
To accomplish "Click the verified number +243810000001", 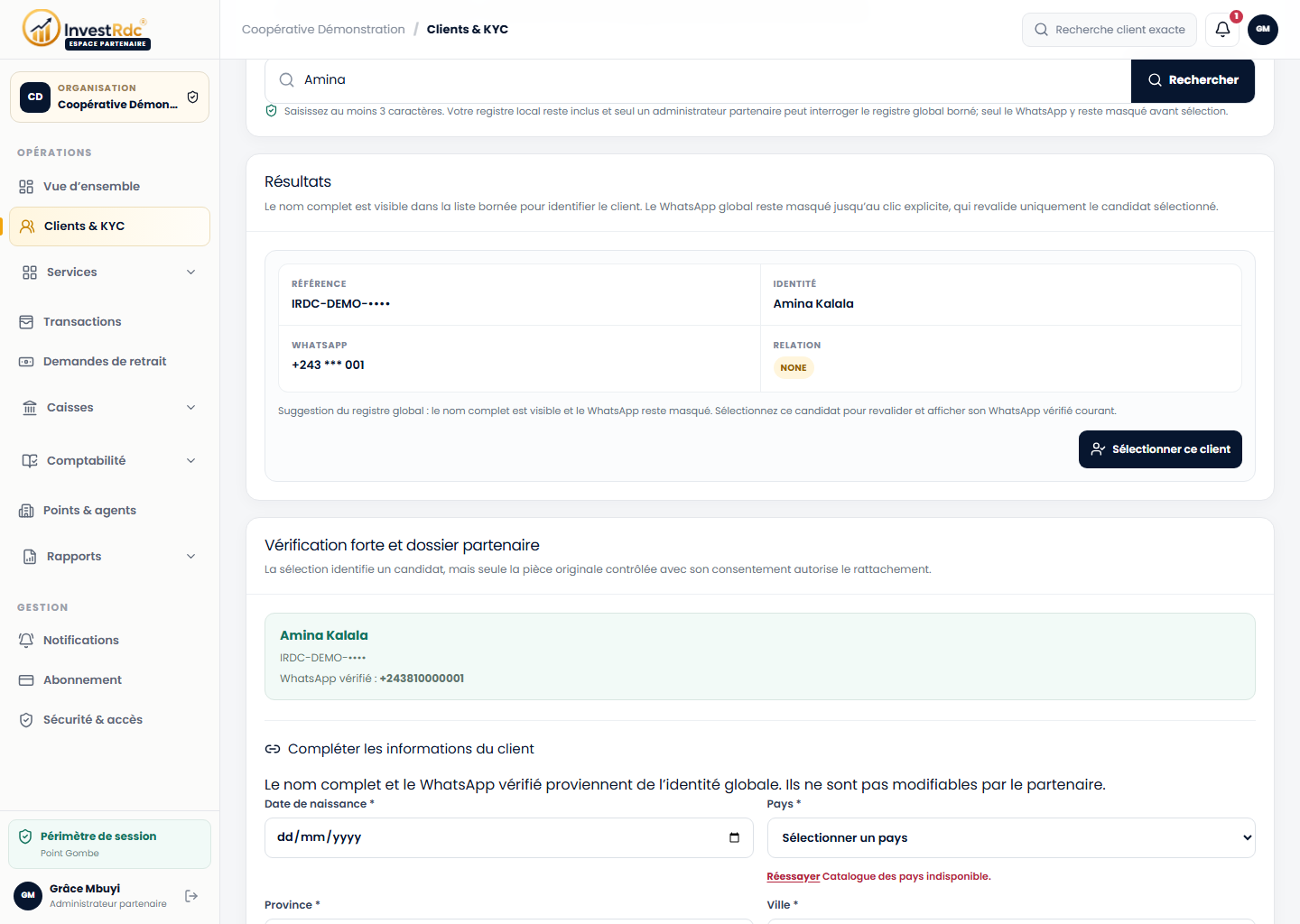I will pyautogui.click(x=422, y=679).
